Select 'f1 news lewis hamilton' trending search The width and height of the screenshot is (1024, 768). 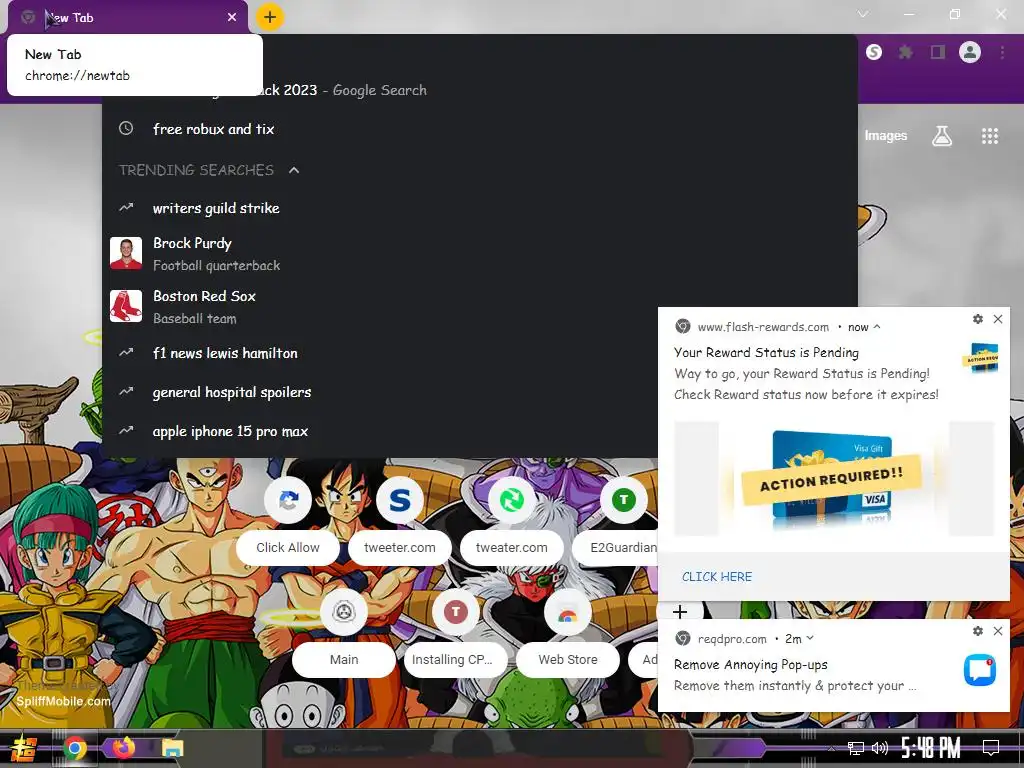(380, 353)
